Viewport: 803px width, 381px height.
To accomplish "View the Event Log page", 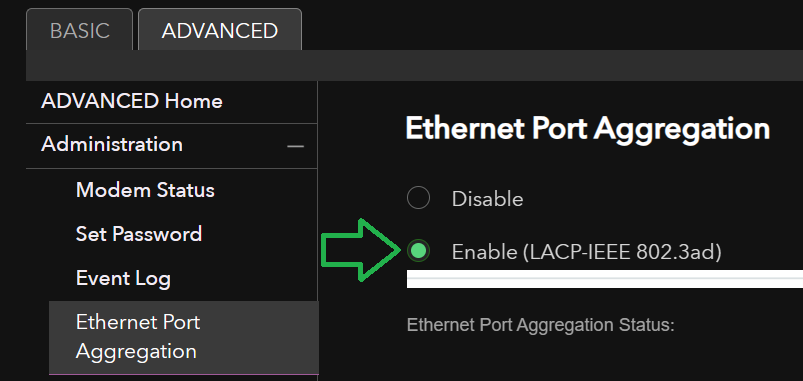I will pyautogui.click(x=123, y=279).
